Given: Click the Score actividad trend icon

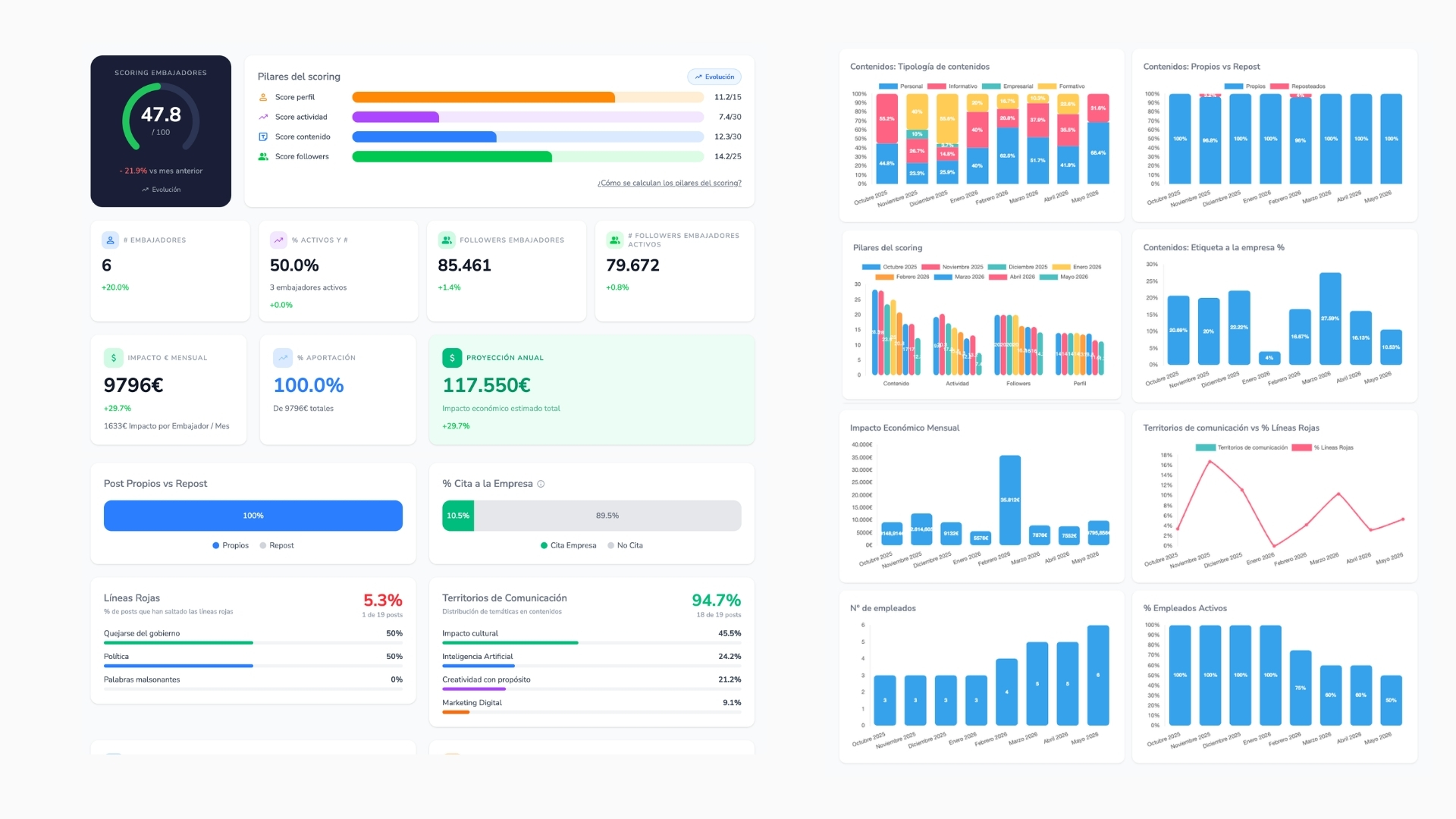Looking at the screenshot, I should [263, 117].
